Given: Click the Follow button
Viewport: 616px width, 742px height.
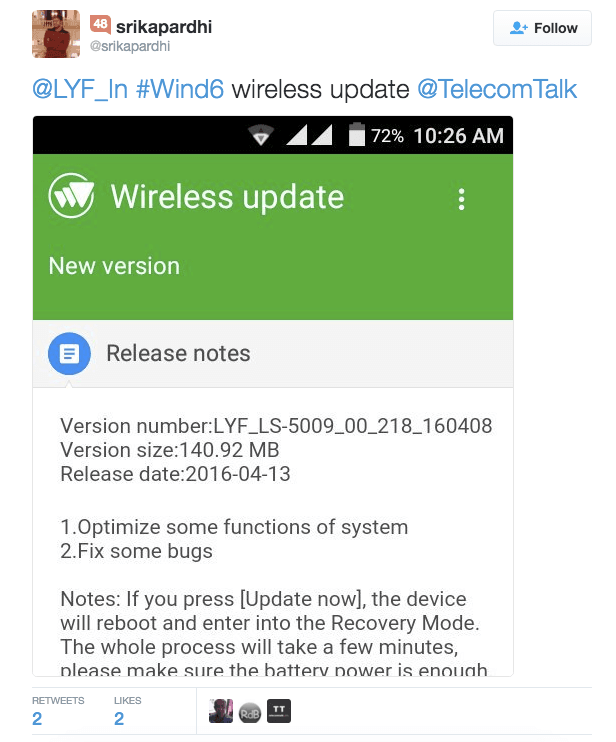Looking at the screenshot, I should pyautogui.click(x=542, y=28).
